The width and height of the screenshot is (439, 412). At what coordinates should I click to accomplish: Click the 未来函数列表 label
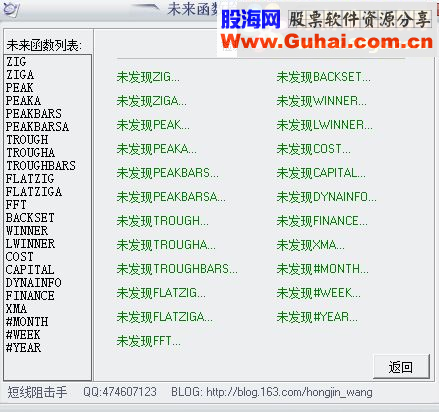(x=44, y=45)
